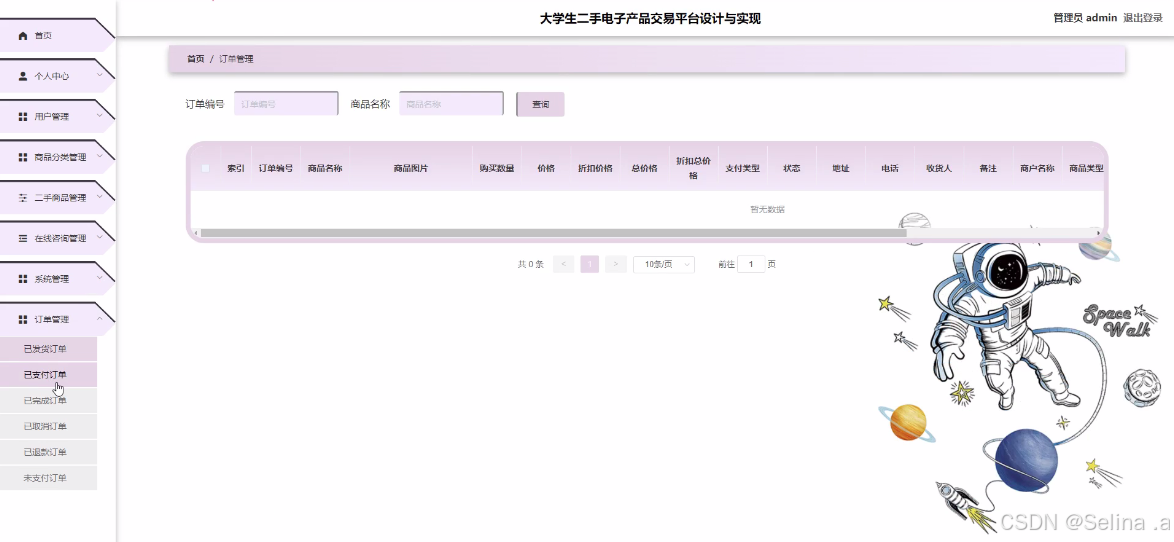Click the table scrollbar's right arrow
Viewport: 1174px width, 542px height.
click(x=1100, y=233)
